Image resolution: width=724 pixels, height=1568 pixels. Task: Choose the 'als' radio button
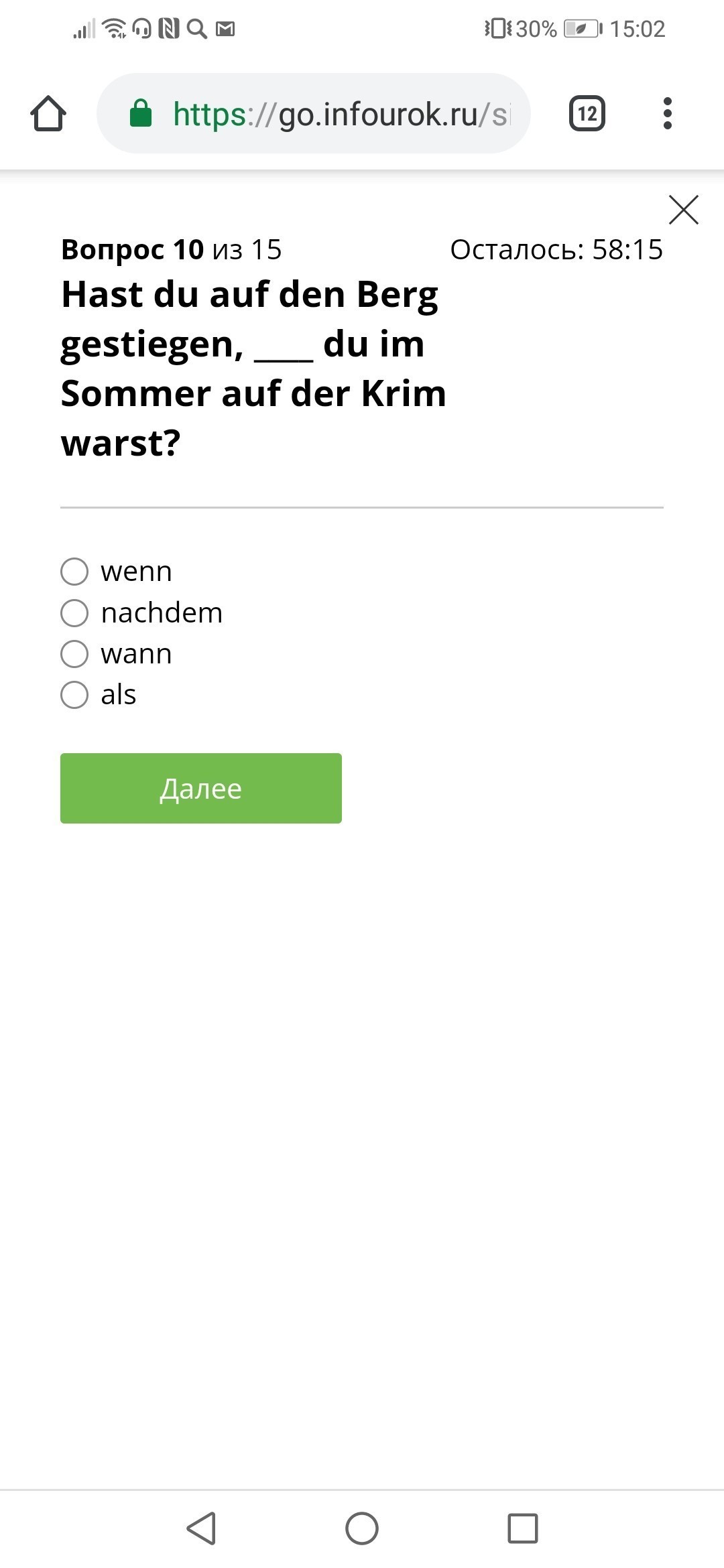(x=74, y=695)
